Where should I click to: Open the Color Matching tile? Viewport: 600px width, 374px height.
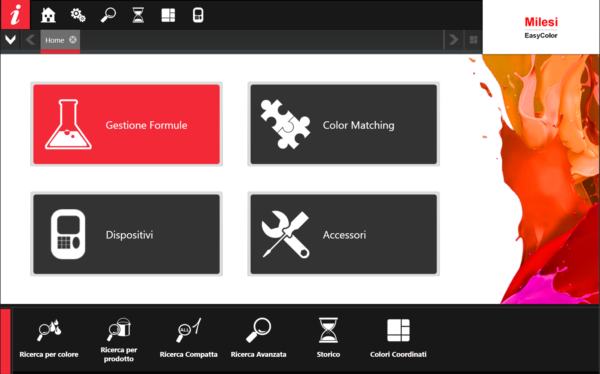(344, 124)
